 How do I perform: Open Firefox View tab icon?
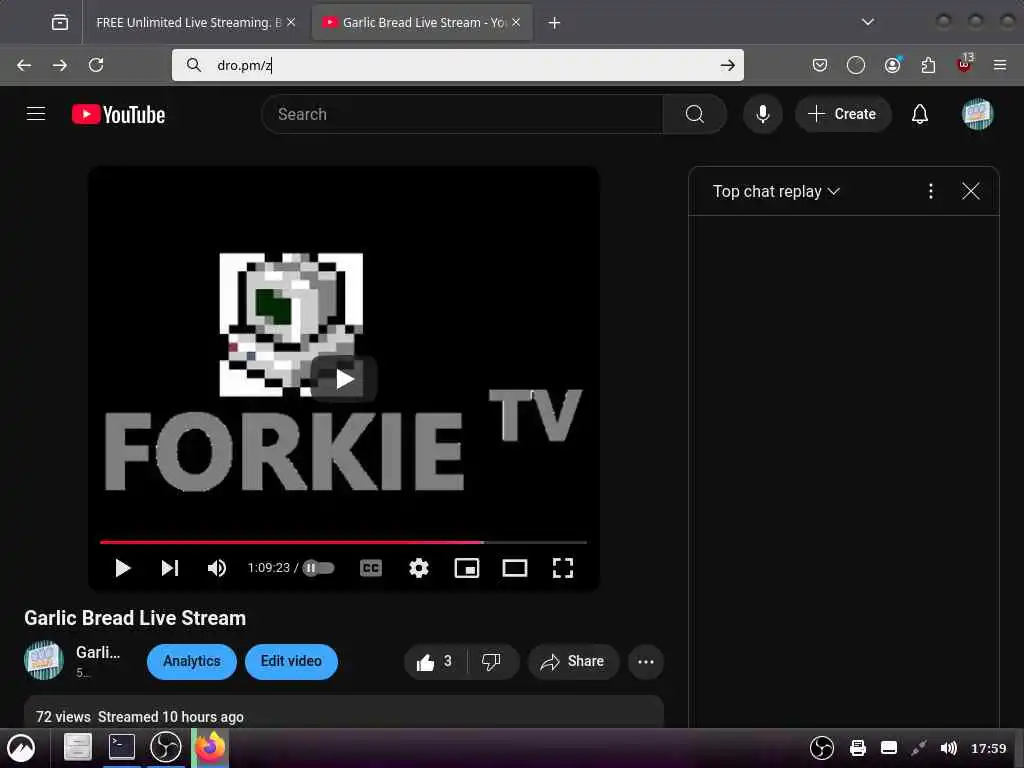pos(59,23)
